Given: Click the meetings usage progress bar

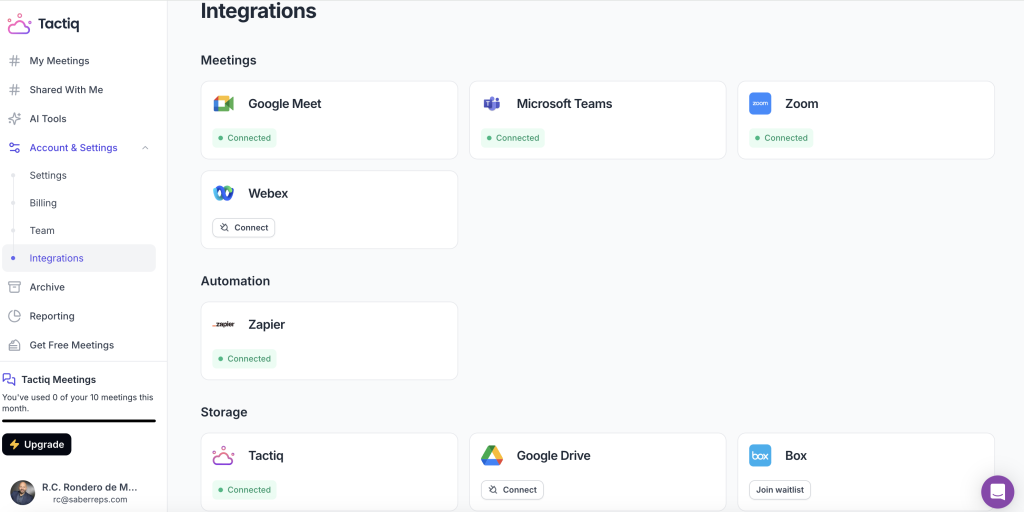Looking at the screenshot, I should pyautogui.click(x=79, y=421).
